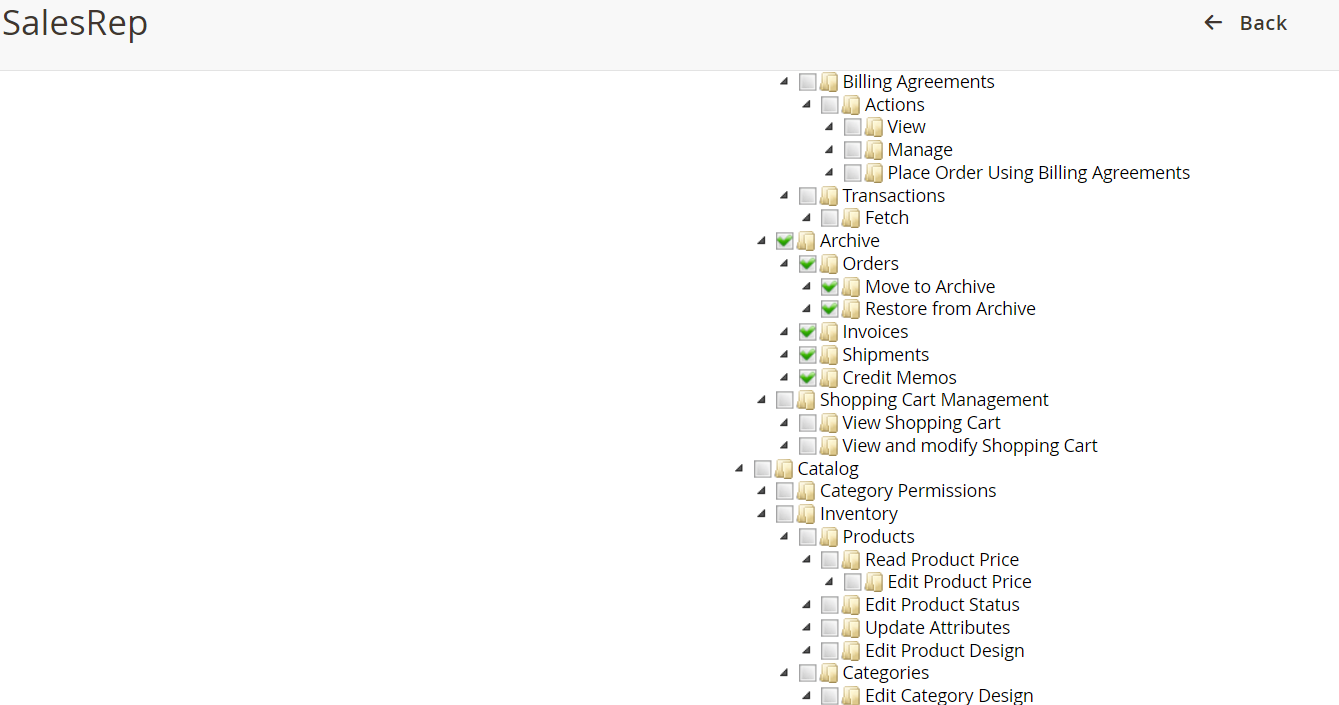This screenshot has height=705, width=1339.
Task: Collapse the Transactions tree arrow
Action: pyautogui.click(x=784, y=195)
